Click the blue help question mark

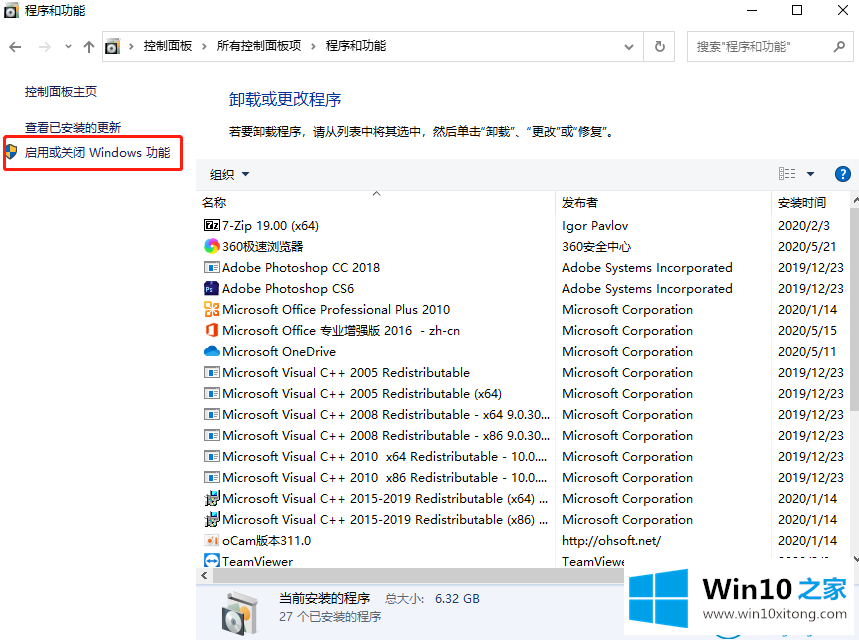click(x=843, y=174)
